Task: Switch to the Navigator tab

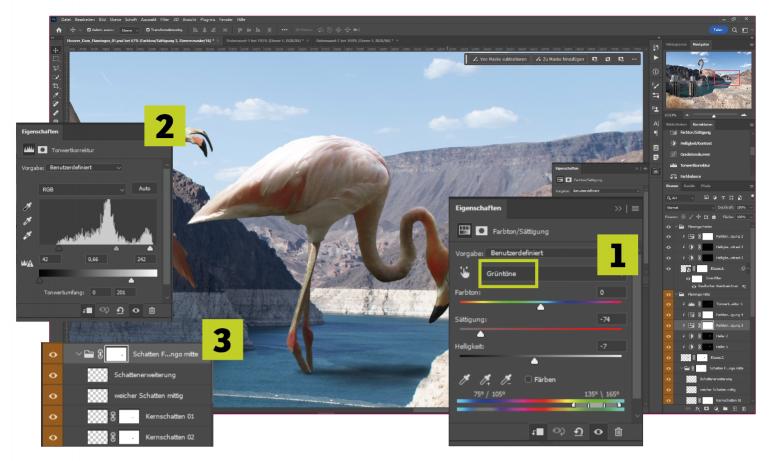Action: 701,44
